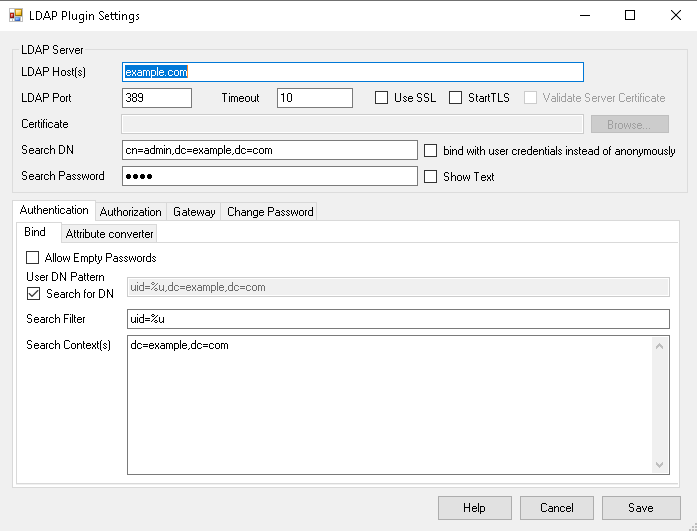Image resolution: width=697 pixels, height=531 pixels.
Task: Uncheck the Search for DN checkbox
Action: [x=33, y=294]
